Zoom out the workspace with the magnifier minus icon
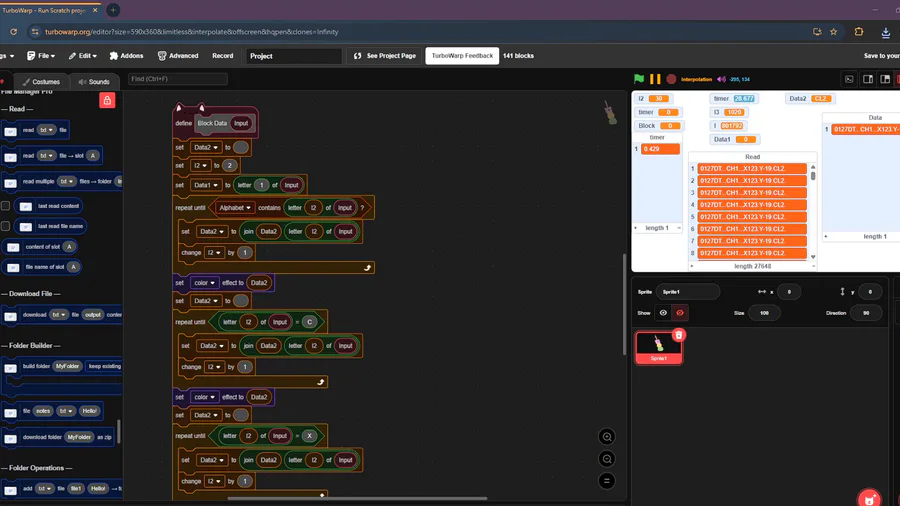The height and width of the screenshot is (506, 900). point(607,459)
